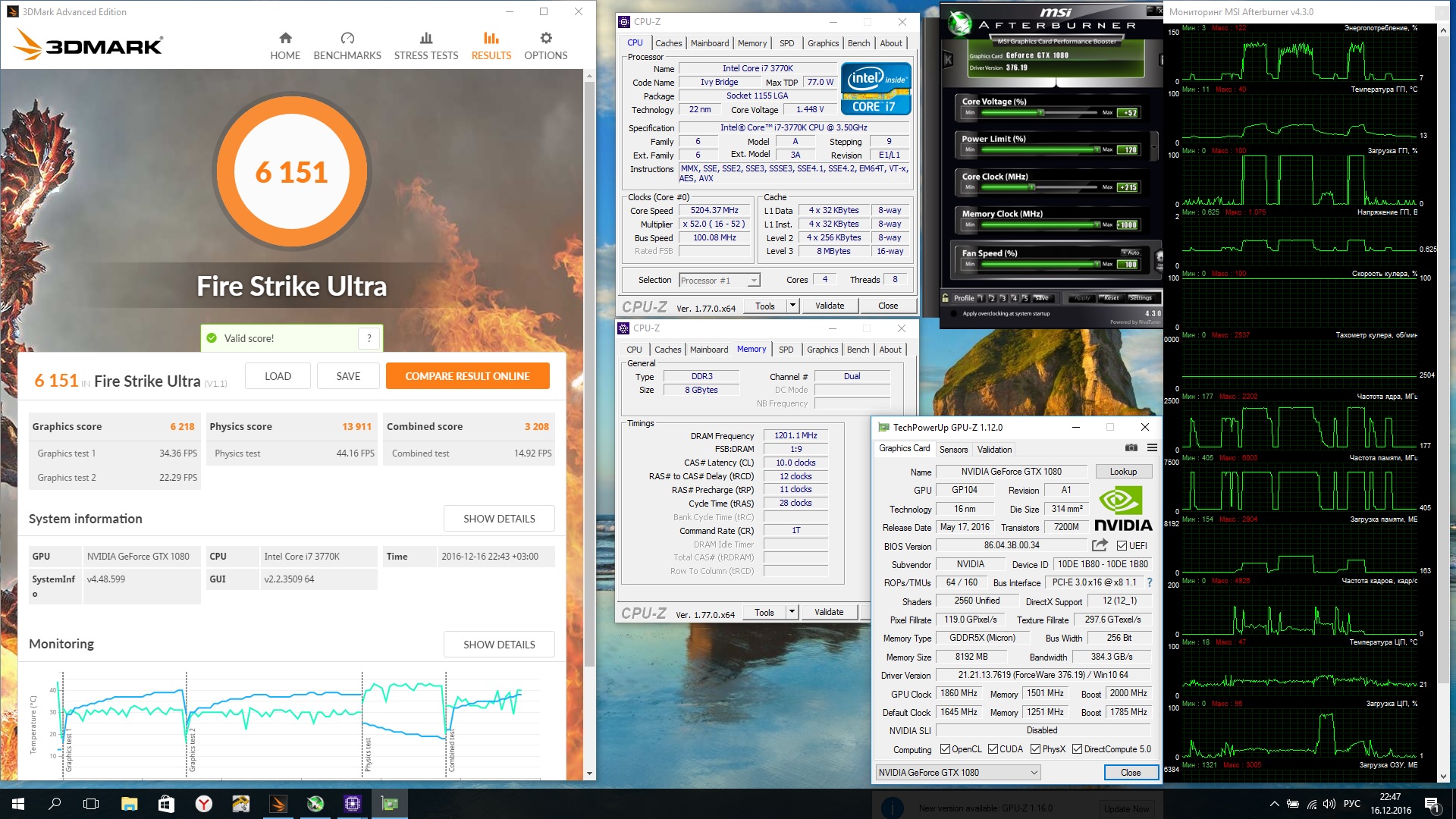The image size is (1456, 819).
Task: Show hidden system tray icons
Action: (x=1274, y=804)
